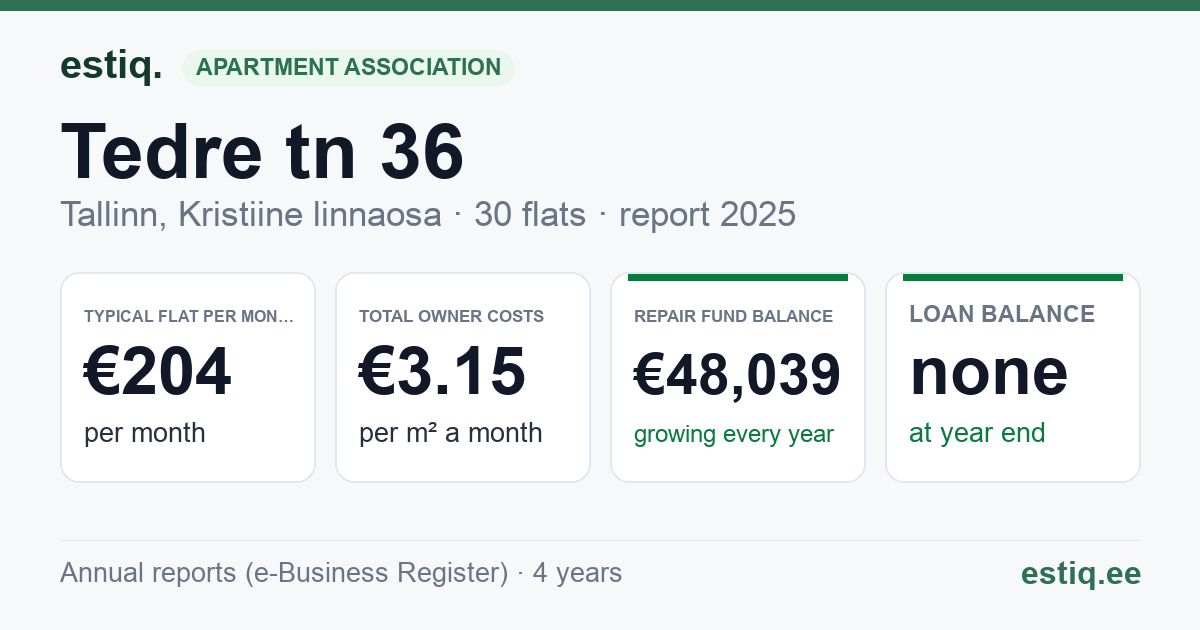
Task: Click the estiq. logo
Action: [111, 66]
